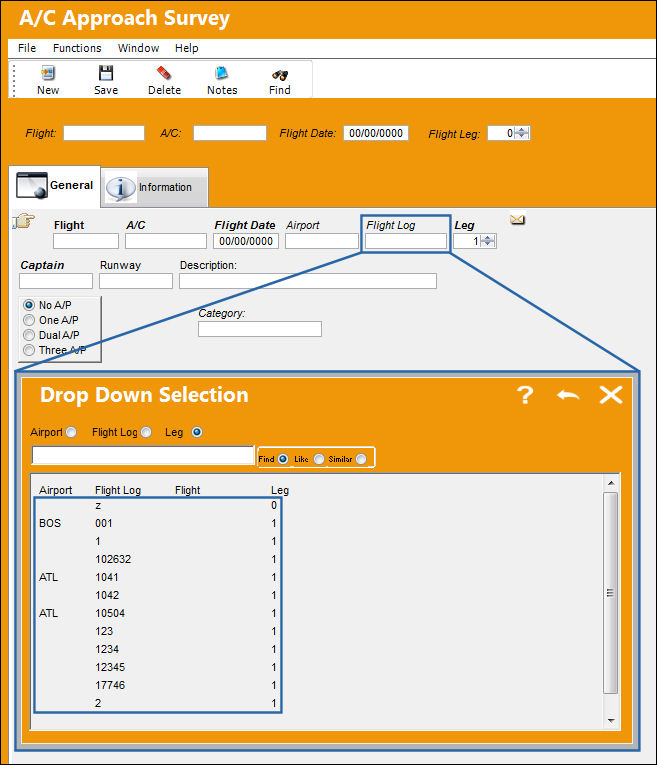This screenshot has height=765, width=657.
Task: Select the Like search mode radio
Action: point(319,459)
